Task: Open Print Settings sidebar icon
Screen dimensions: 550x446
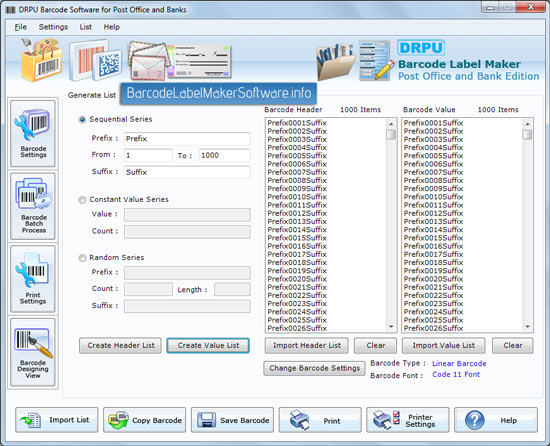Action: click(33, 278)
